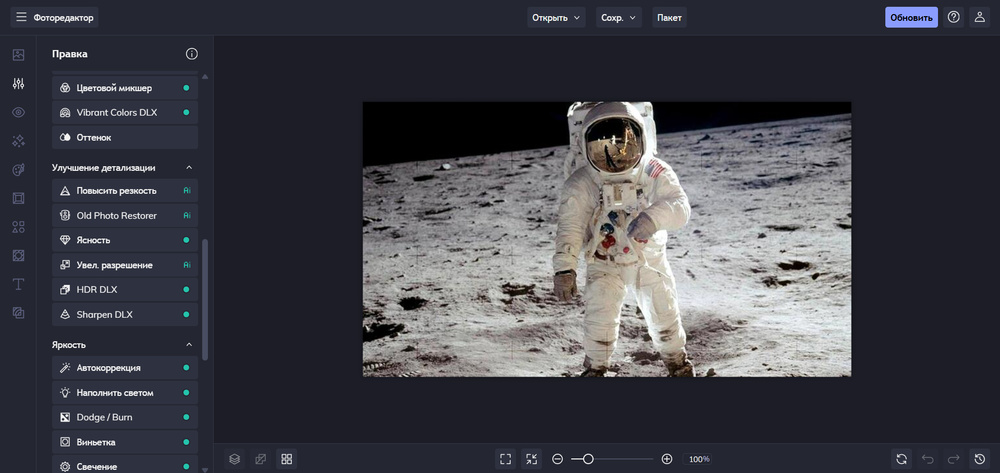The height and width of the screenshot is (473, 1000).
Task: Collapse the Улучшение детализации section
Action: (x=189, y=168)
